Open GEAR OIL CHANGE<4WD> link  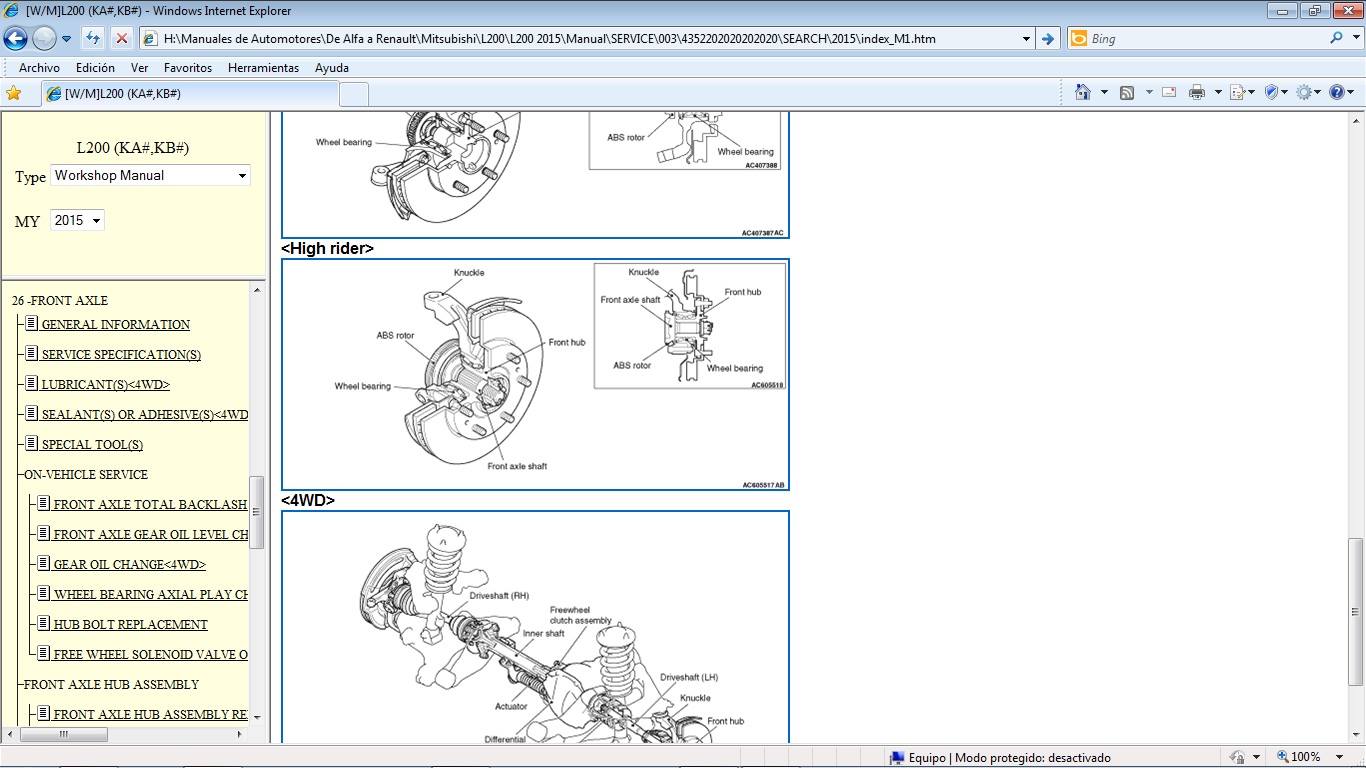[129, 565]
